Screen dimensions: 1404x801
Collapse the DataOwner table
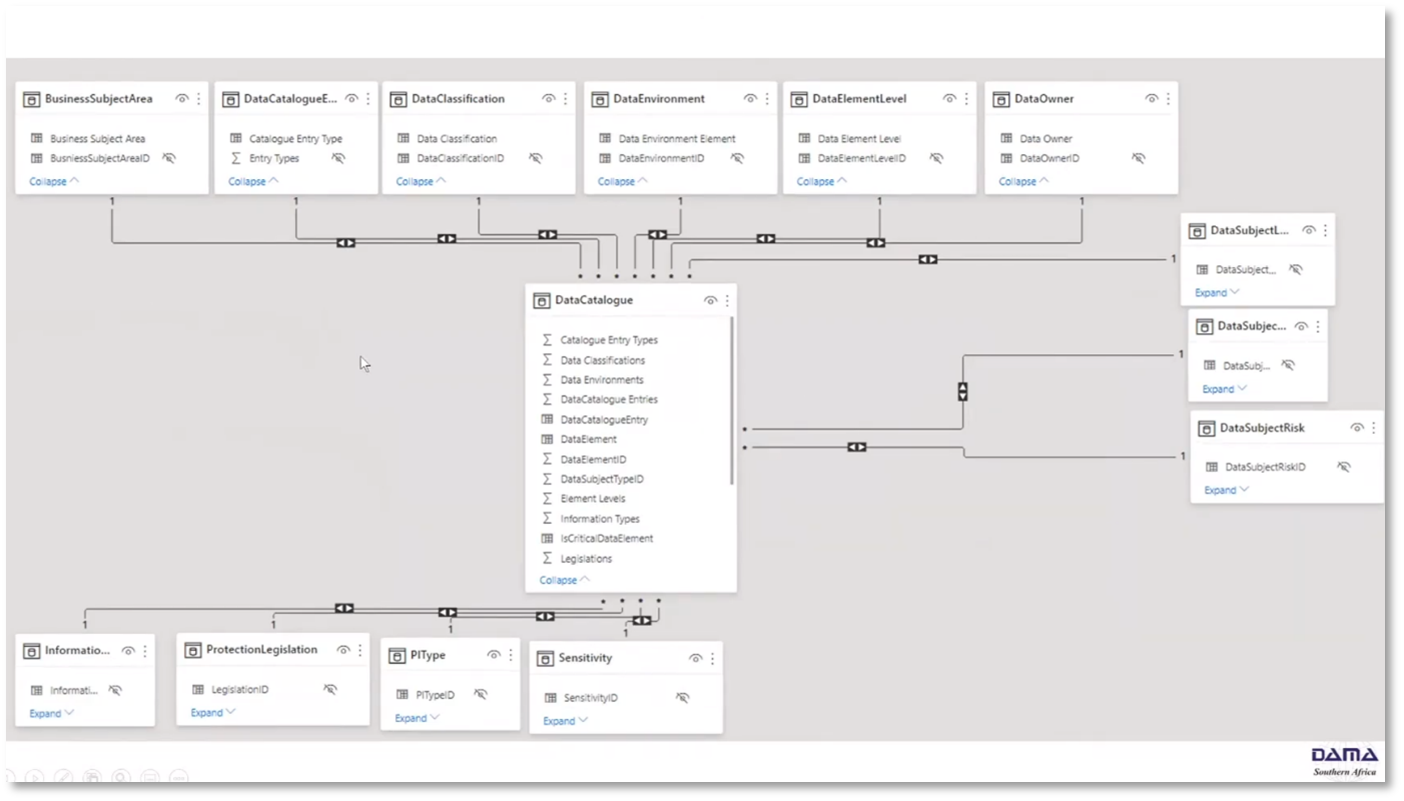1024,181
